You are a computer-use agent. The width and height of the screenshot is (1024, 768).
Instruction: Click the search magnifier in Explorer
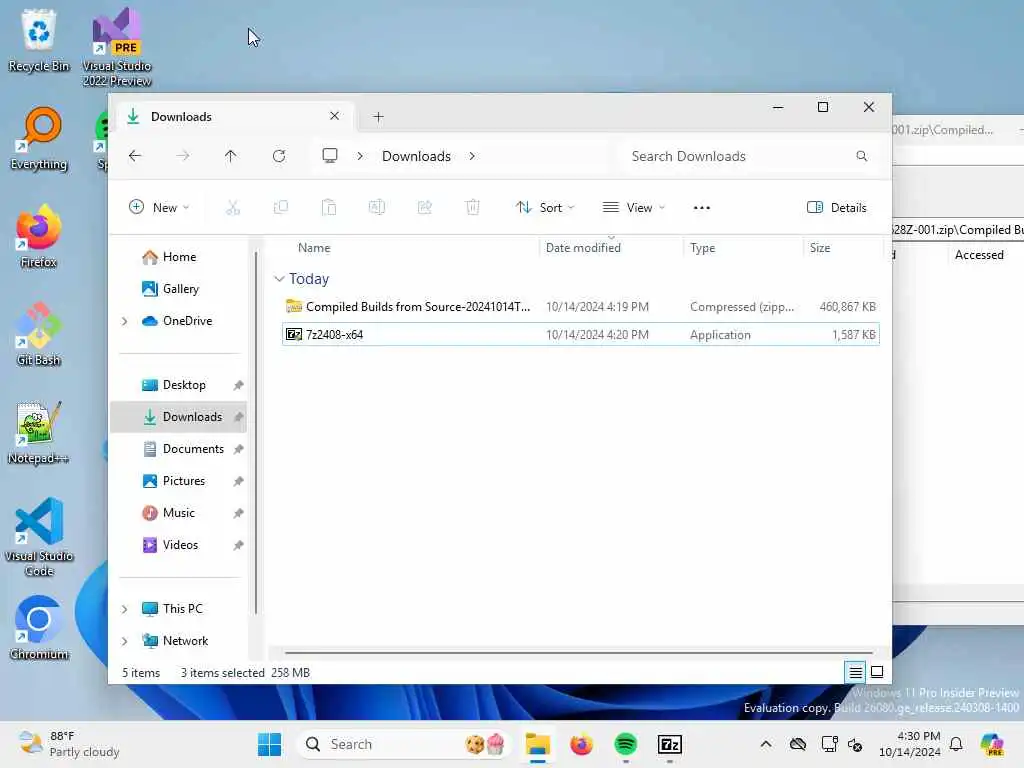tap(861, 156)
